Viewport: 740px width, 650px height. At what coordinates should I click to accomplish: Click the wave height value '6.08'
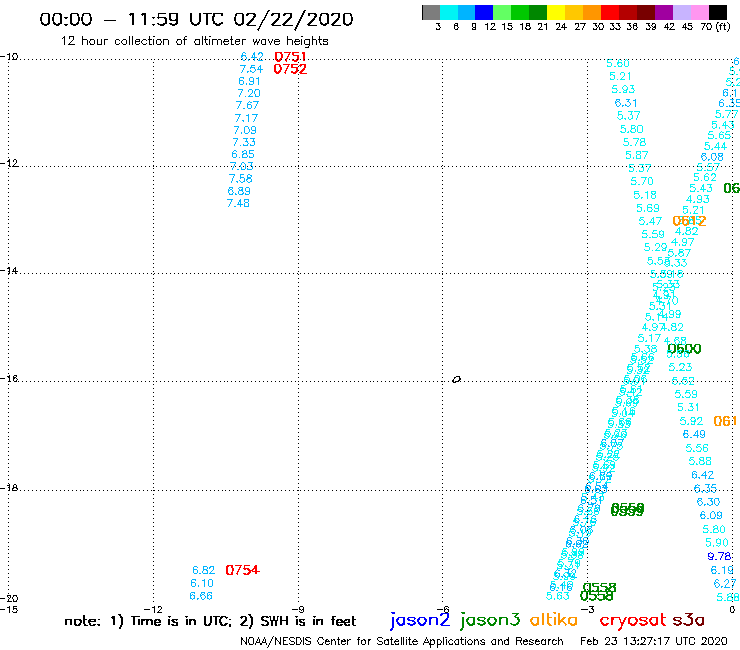[712, 157]
